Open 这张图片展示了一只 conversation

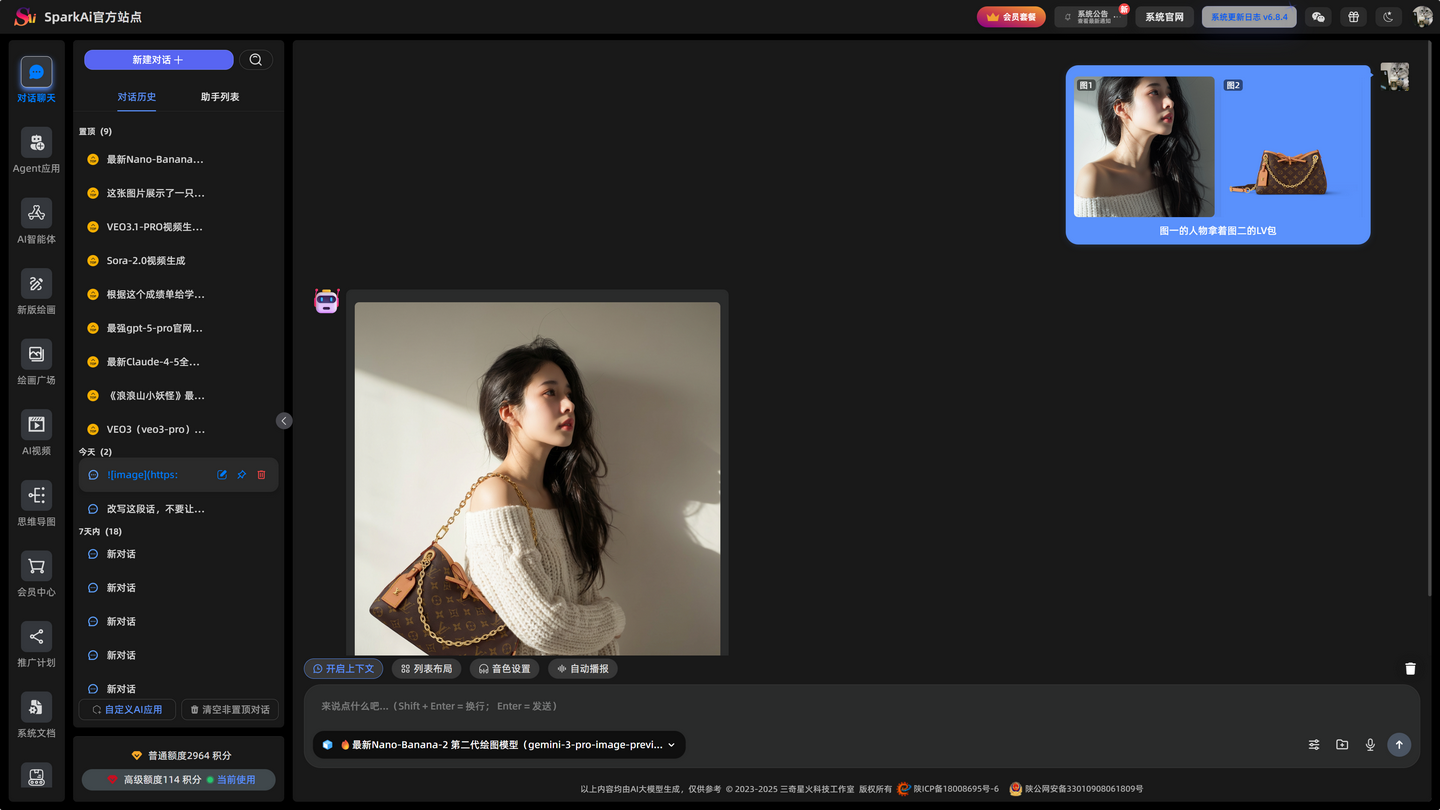[178, 193]
